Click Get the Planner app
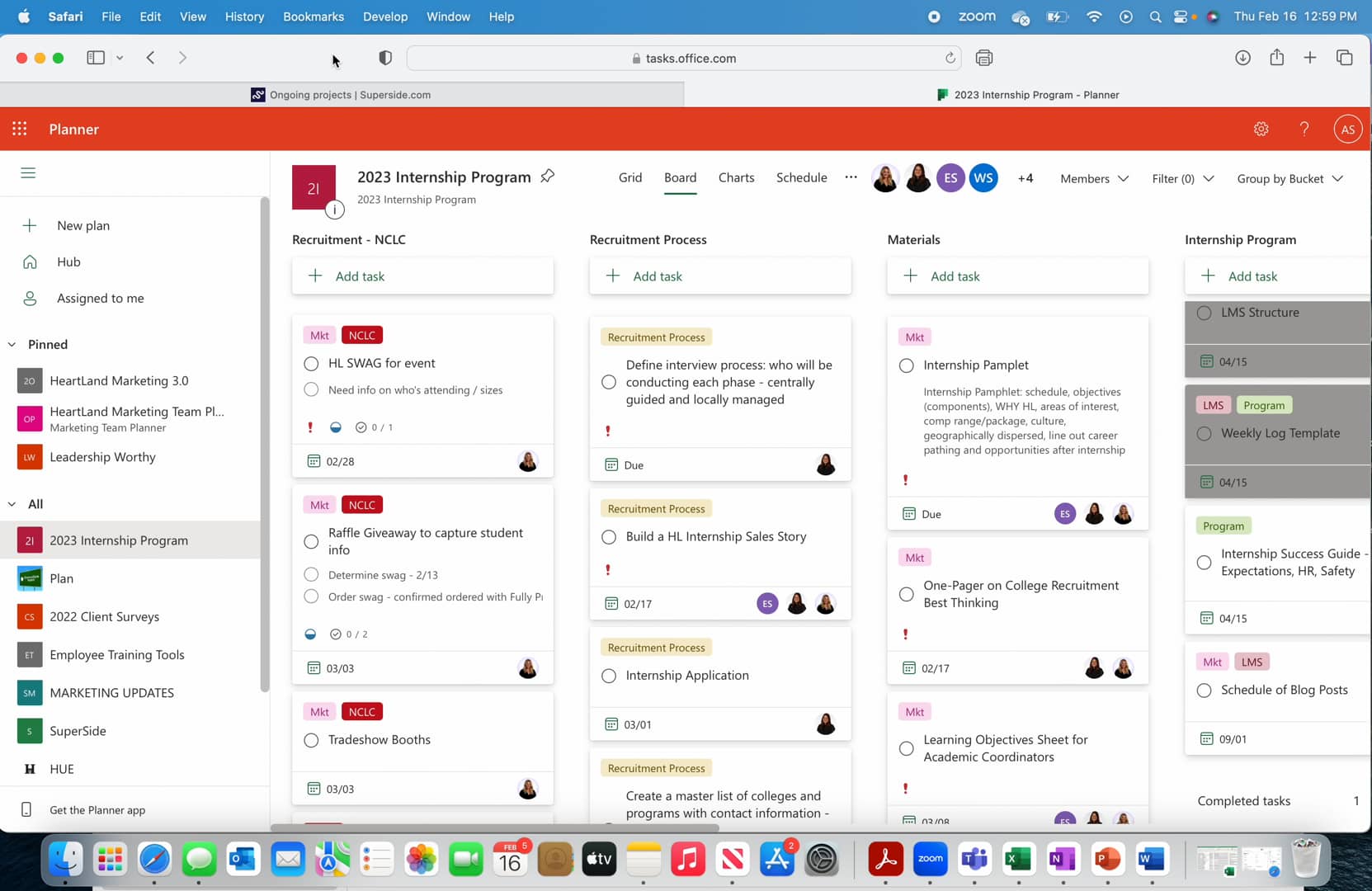The height and width of the screenshot is (891, 1372). coord(97,810)
